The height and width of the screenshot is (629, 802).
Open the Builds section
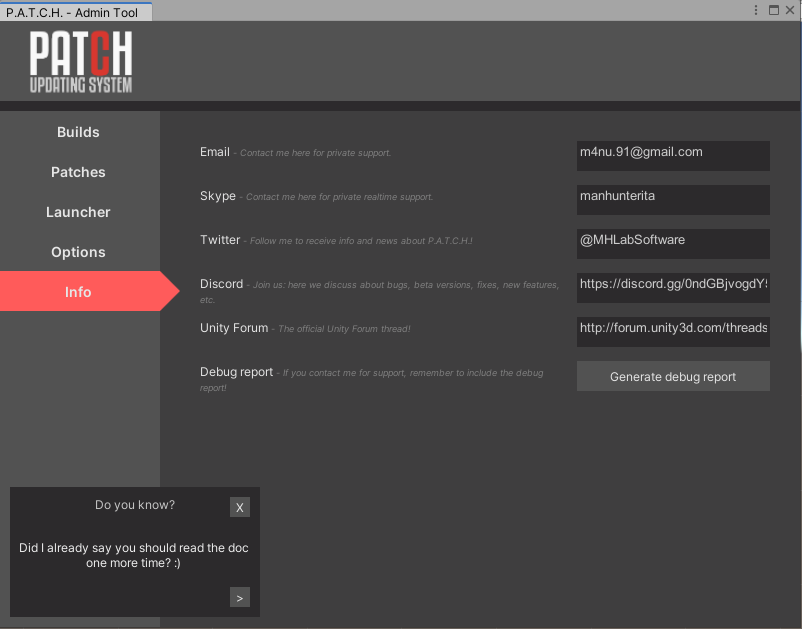point(78,132)
